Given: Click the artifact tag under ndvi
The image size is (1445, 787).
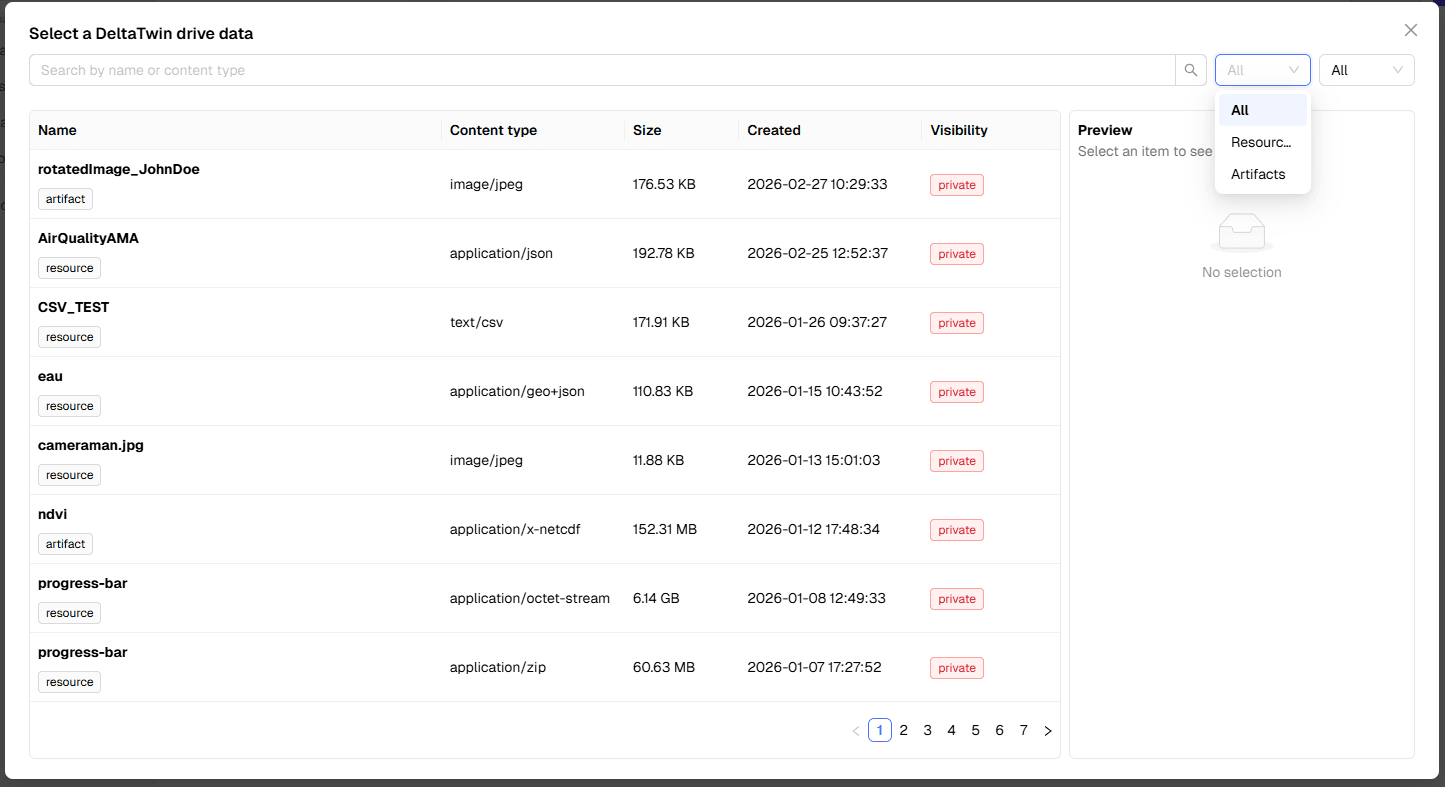Looking at the screenshot, I should click(x=65, y=544).
